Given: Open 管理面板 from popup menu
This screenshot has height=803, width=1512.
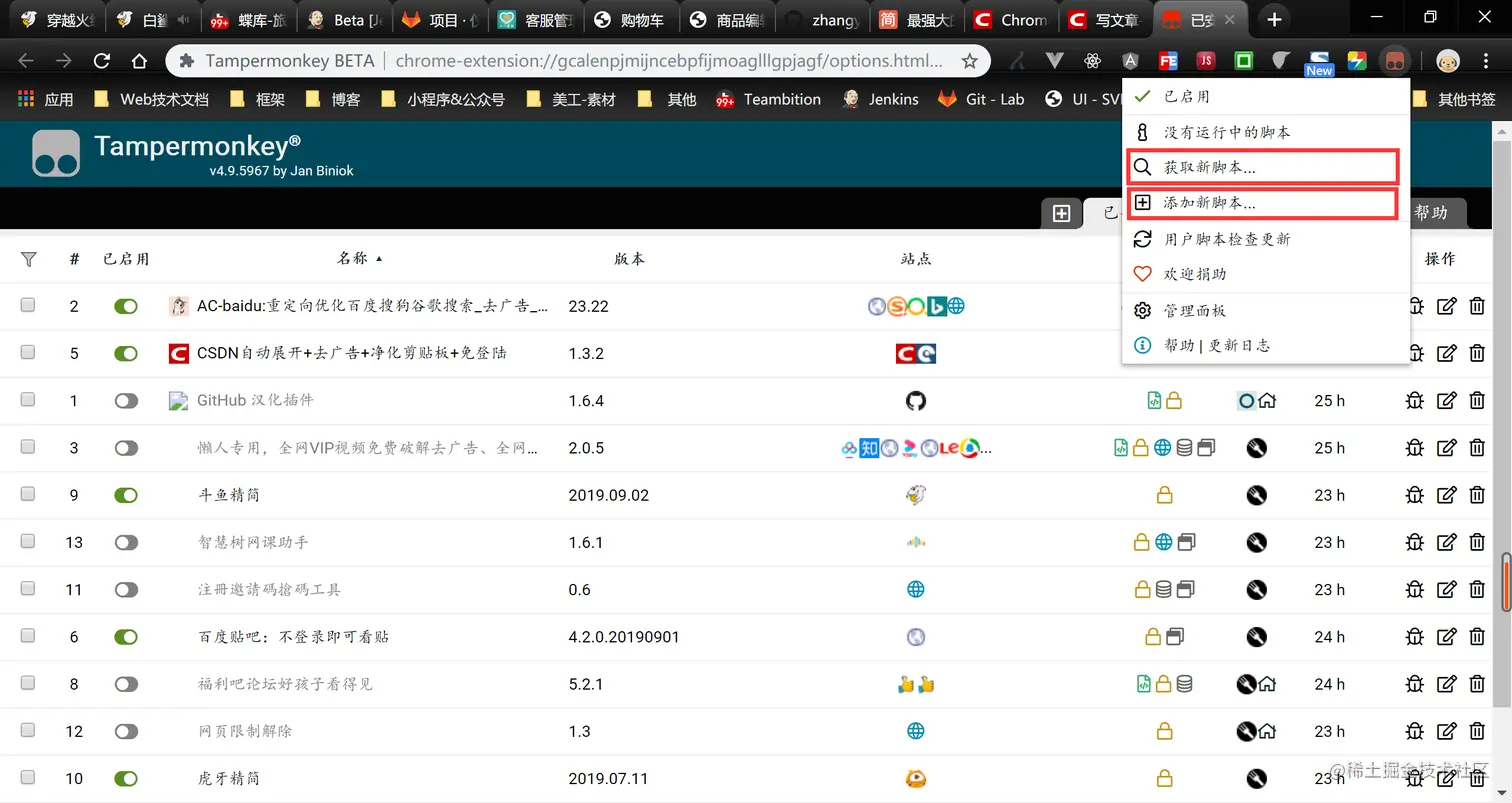Looking at the screenshot, I should pos(1266,311).
